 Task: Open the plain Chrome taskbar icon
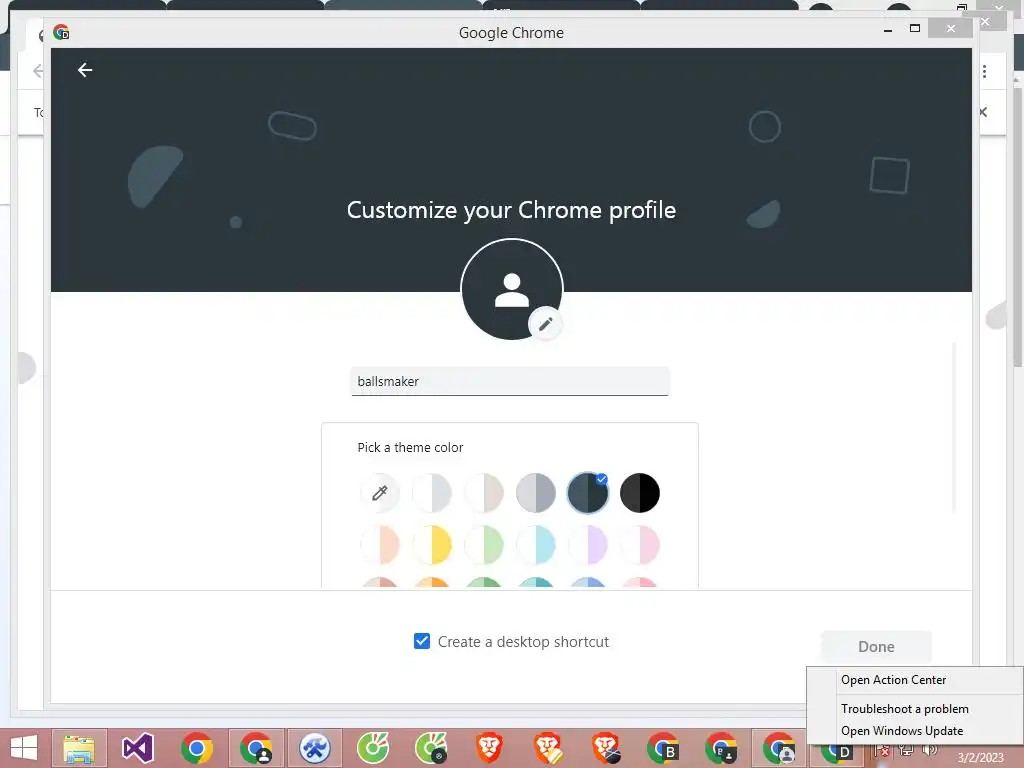pos(197,748)
